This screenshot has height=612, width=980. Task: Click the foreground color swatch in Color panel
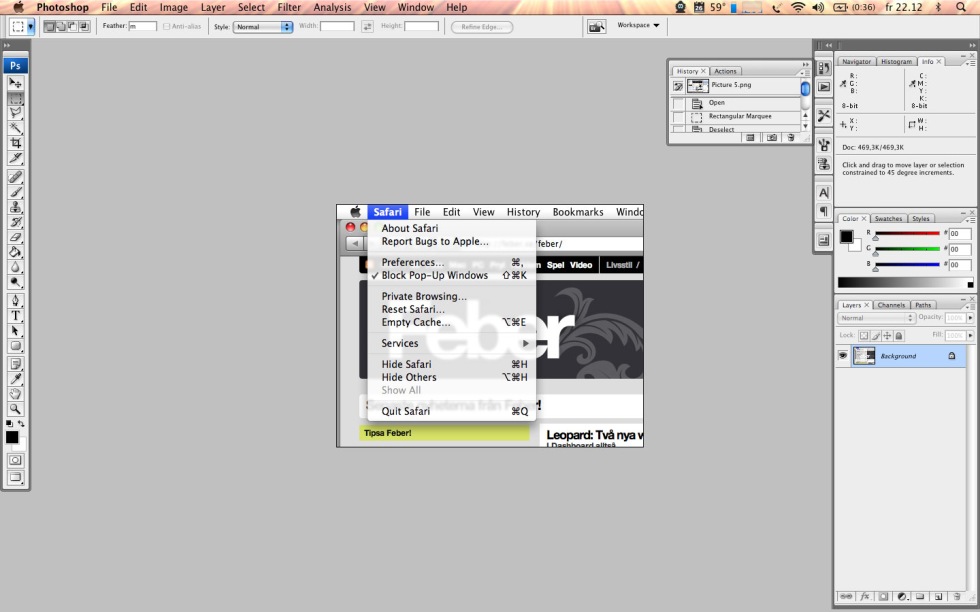pyautogui.click(x=847, y=237)
